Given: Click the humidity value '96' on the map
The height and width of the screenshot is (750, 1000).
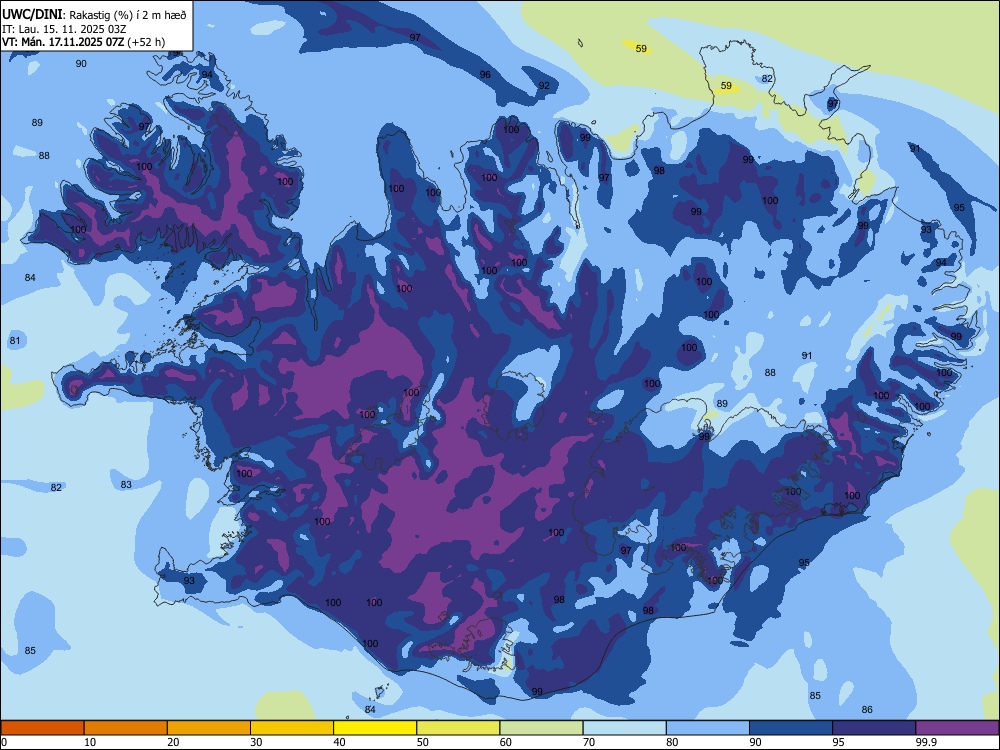Looking at the screenshot, I should pos(485,75).
